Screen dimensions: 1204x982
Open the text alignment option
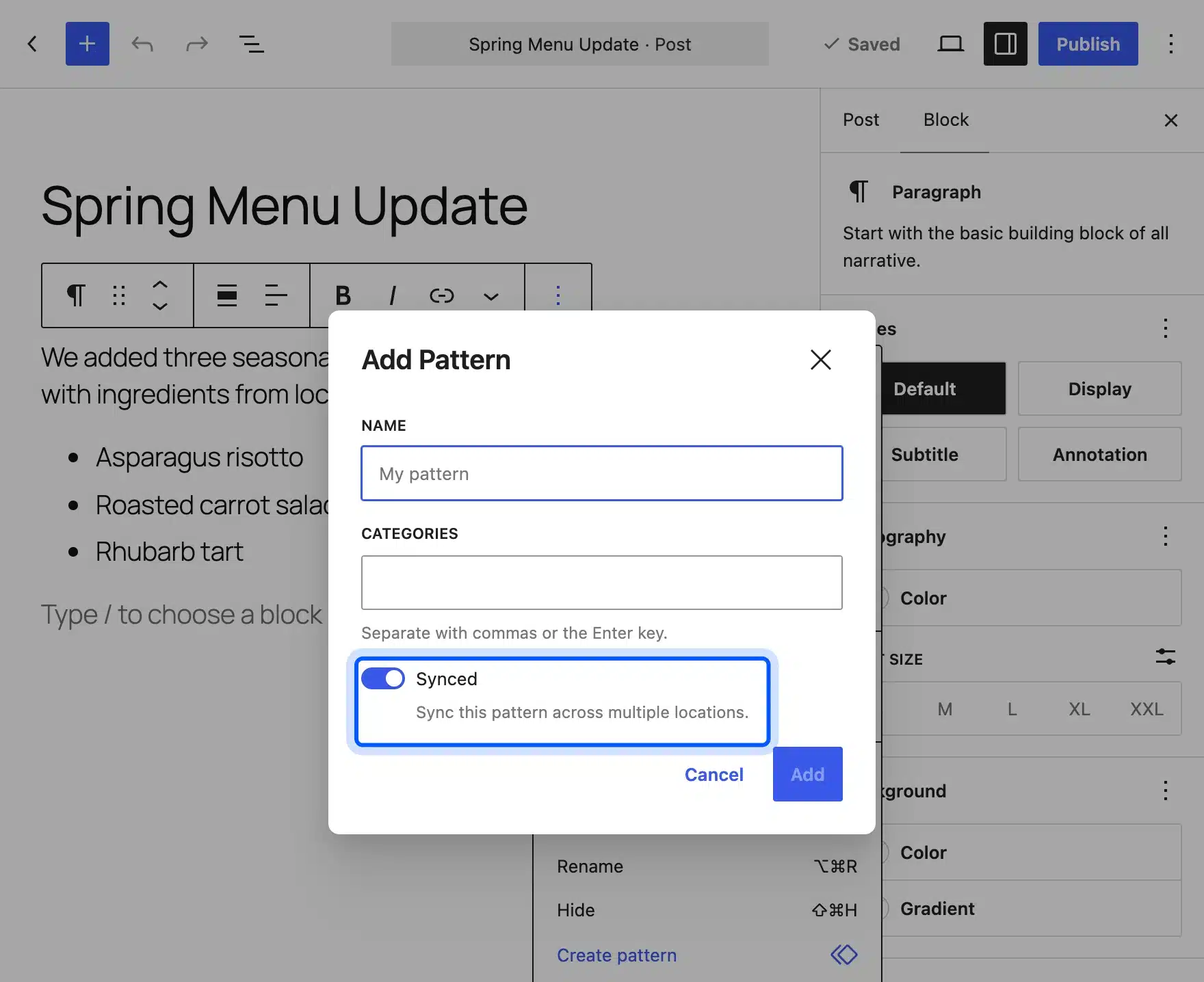pyautogui.click(x=276, y=295)
